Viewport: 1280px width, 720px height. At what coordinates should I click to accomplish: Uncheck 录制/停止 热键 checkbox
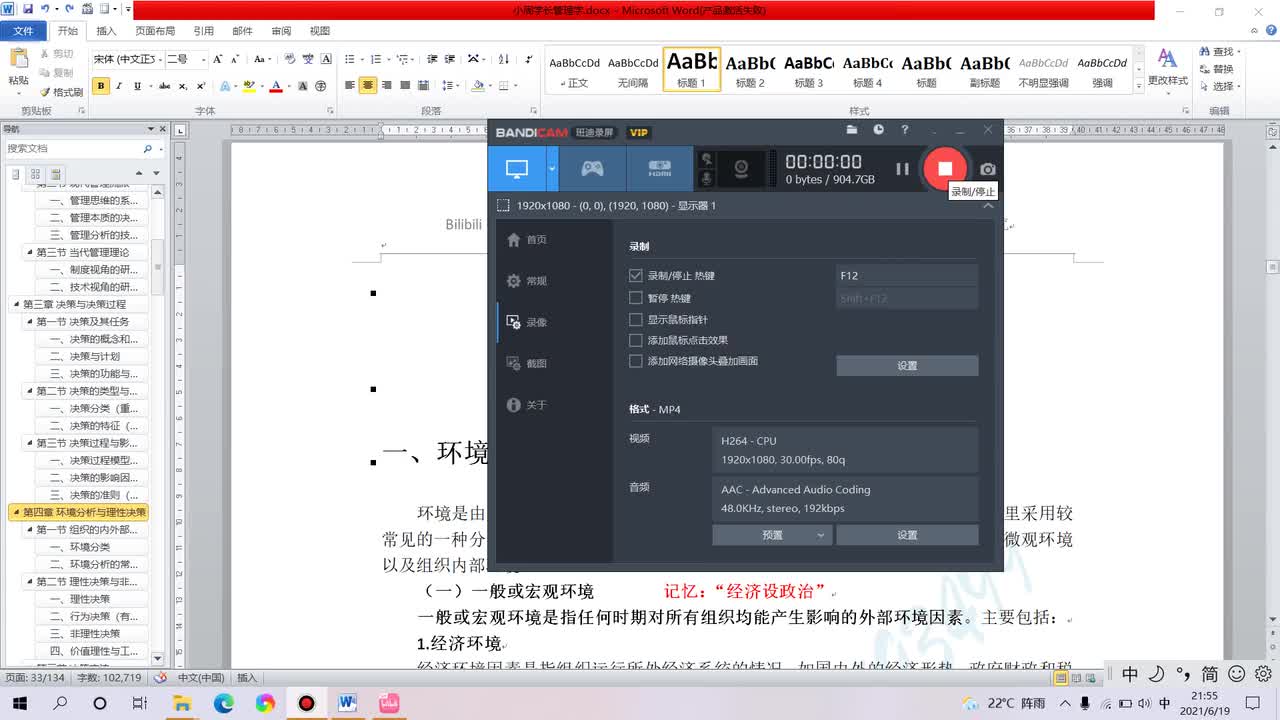click(635, 275)
